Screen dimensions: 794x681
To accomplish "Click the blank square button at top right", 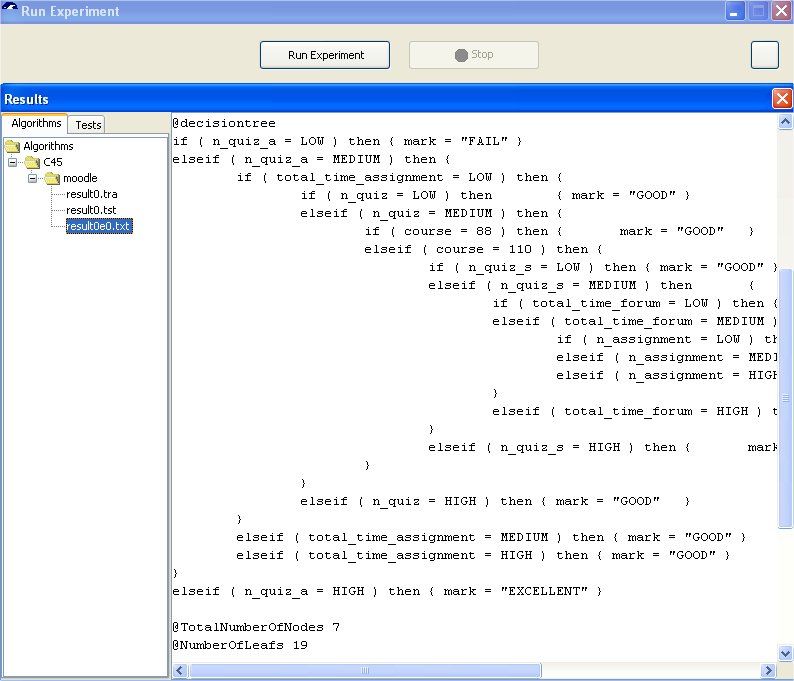I will 764,55.
